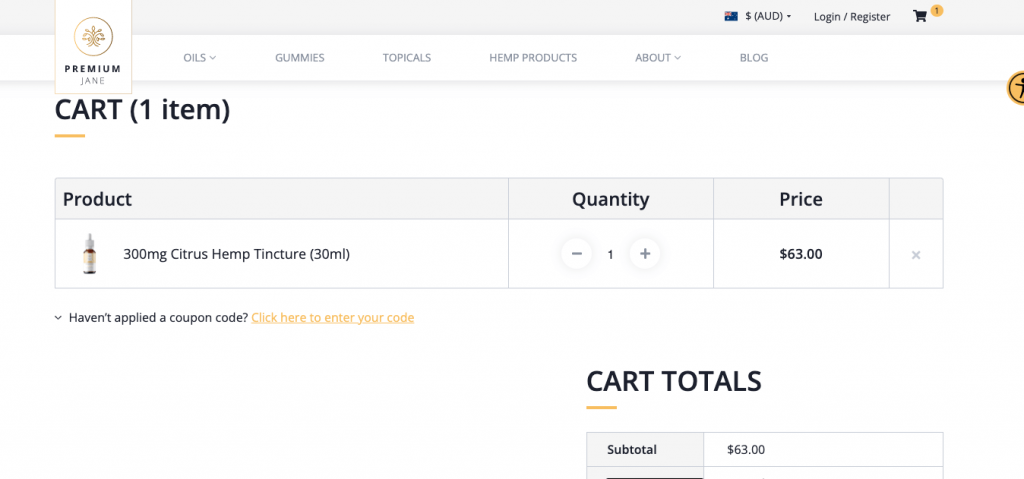Open the accessibility widget icon

1016,88
